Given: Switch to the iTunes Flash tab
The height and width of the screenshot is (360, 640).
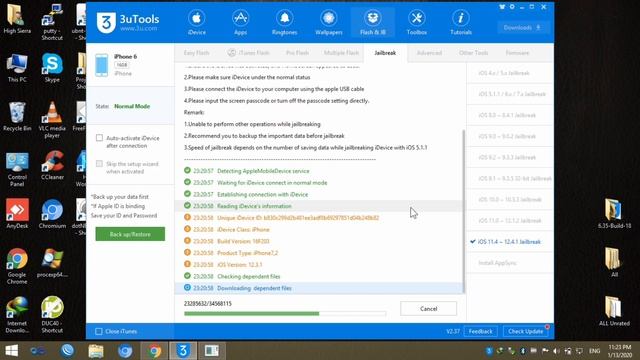Looking at the screenshot, I should [x=249, y=53].
